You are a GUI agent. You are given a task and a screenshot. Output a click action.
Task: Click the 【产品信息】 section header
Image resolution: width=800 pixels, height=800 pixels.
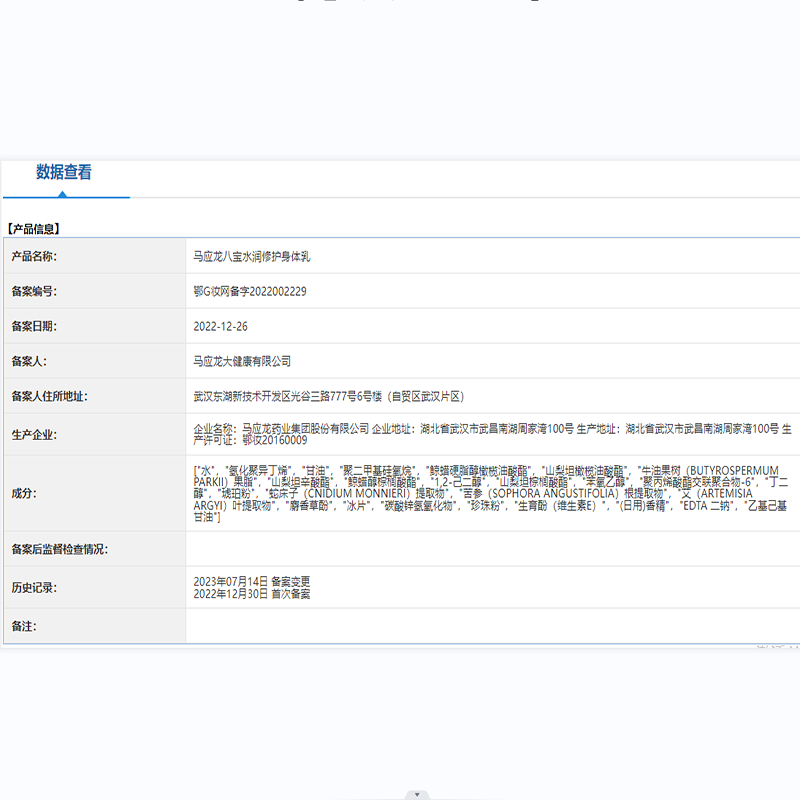tap(33, 229)
